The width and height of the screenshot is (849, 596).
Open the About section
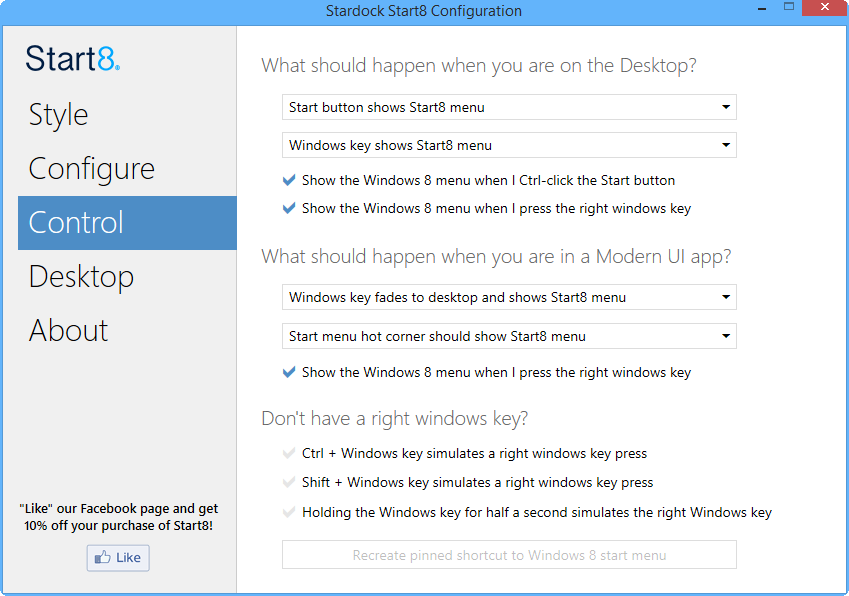pyautogui.click(x=68, y=330)
